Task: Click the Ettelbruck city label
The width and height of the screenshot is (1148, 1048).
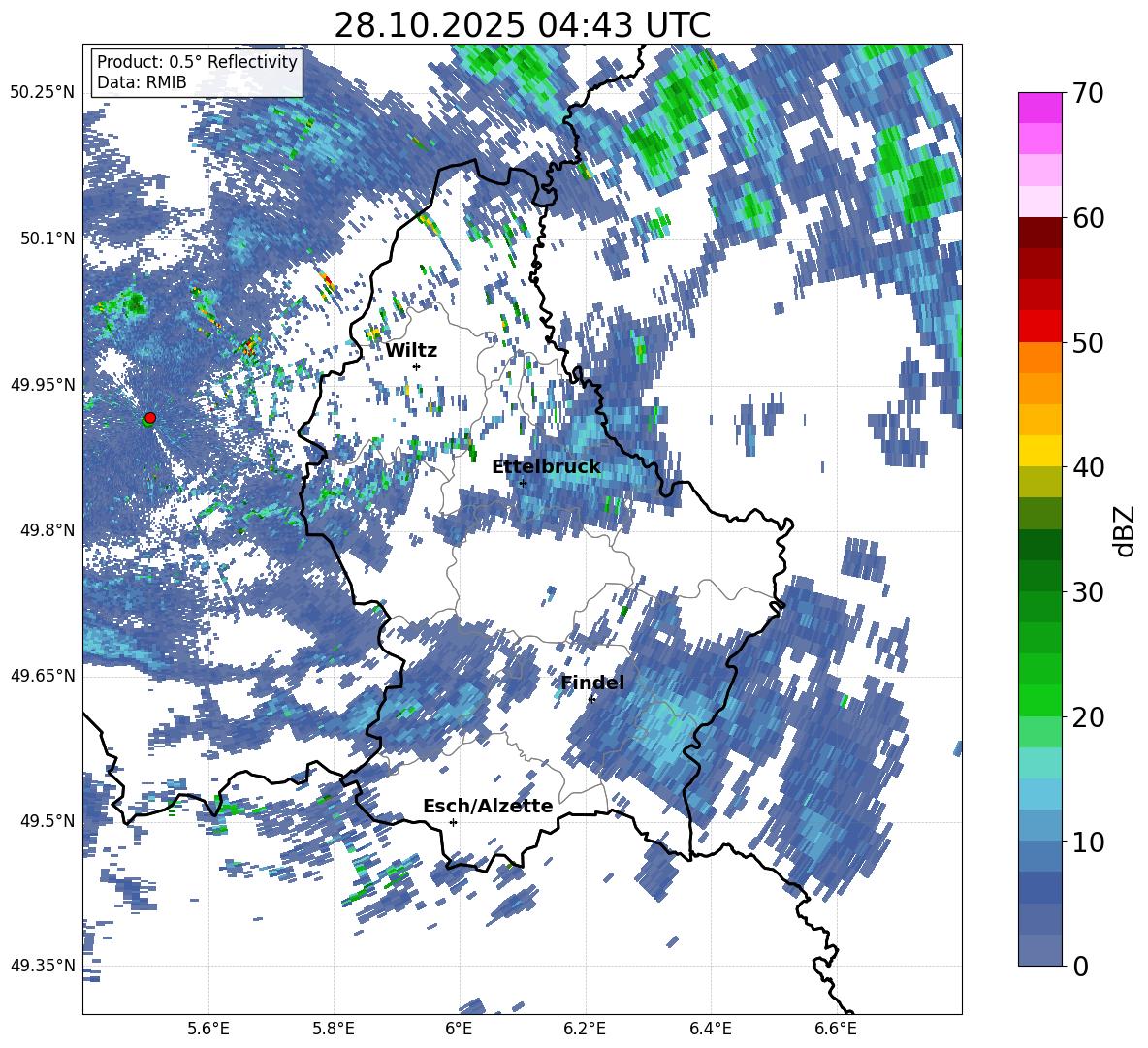Action: coord(546,467)
